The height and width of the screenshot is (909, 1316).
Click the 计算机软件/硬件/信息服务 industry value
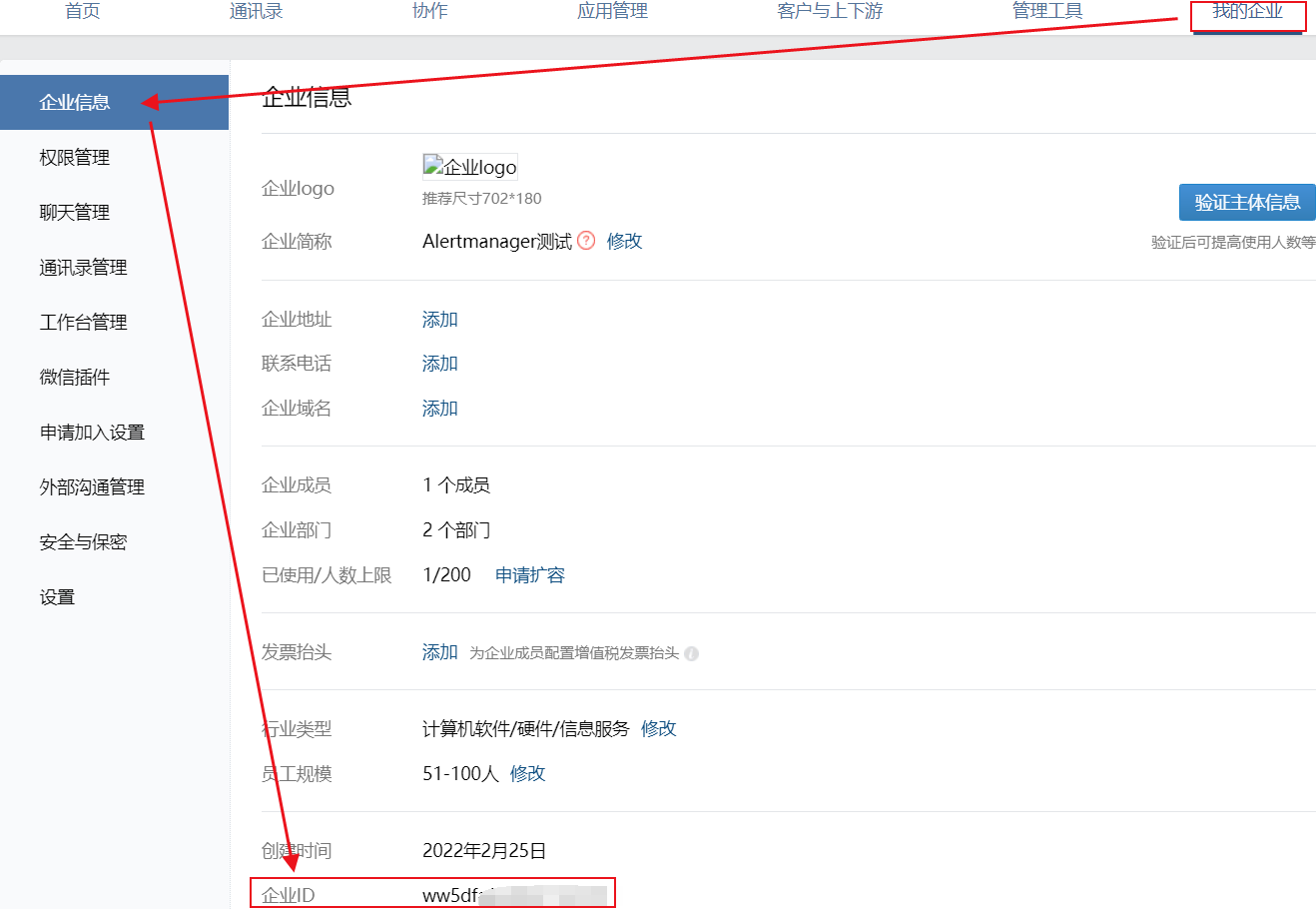click(x=526, y=729)
